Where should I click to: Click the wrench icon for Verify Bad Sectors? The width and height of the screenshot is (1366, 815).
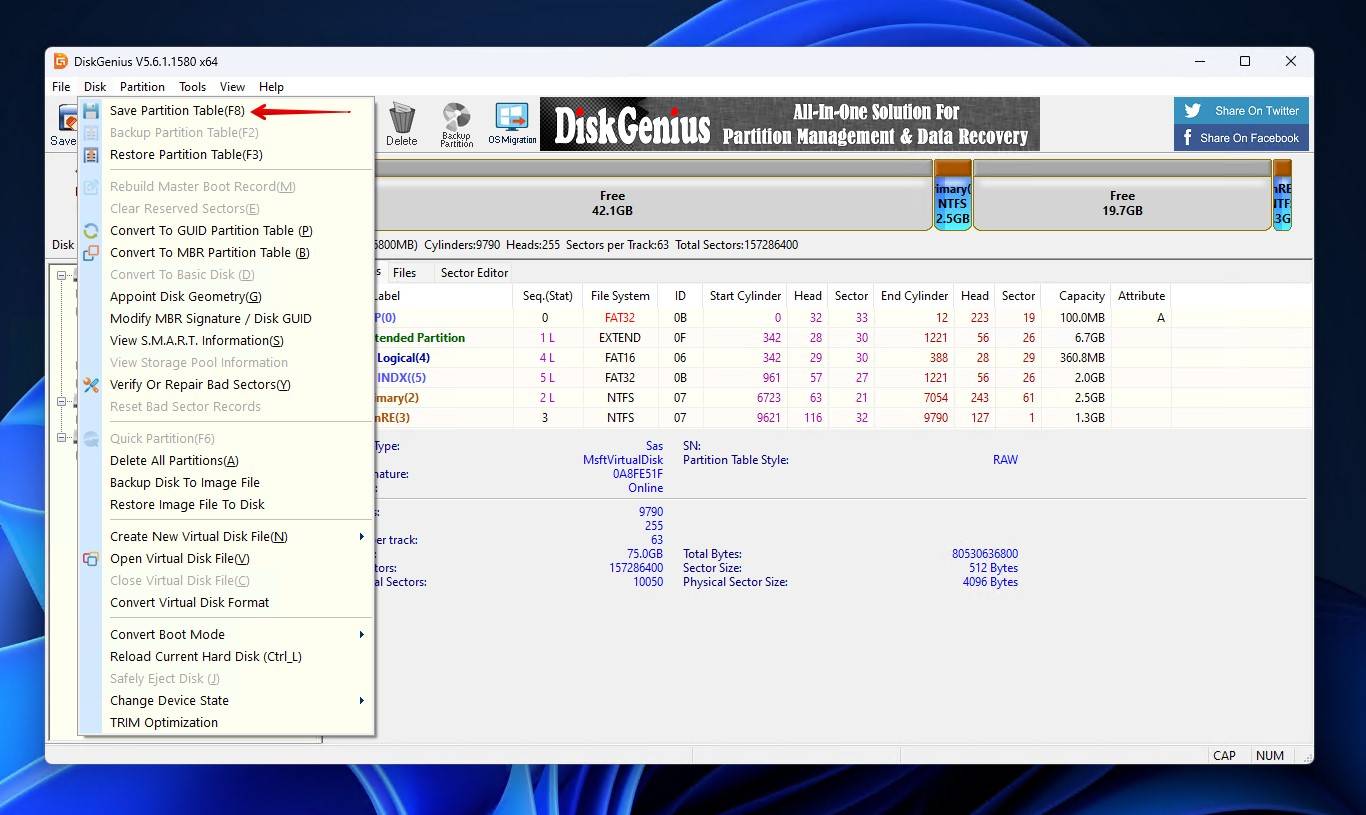click(x=91, y=385)
